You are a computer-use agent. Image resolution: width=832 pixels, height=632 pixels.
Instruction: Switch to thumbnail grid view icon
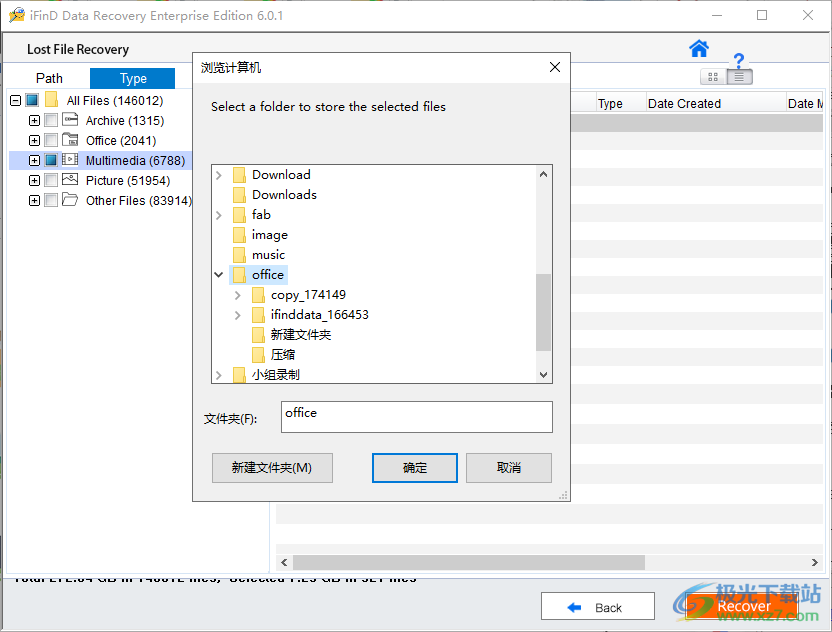pyautogui.click(x=712, y=77)
